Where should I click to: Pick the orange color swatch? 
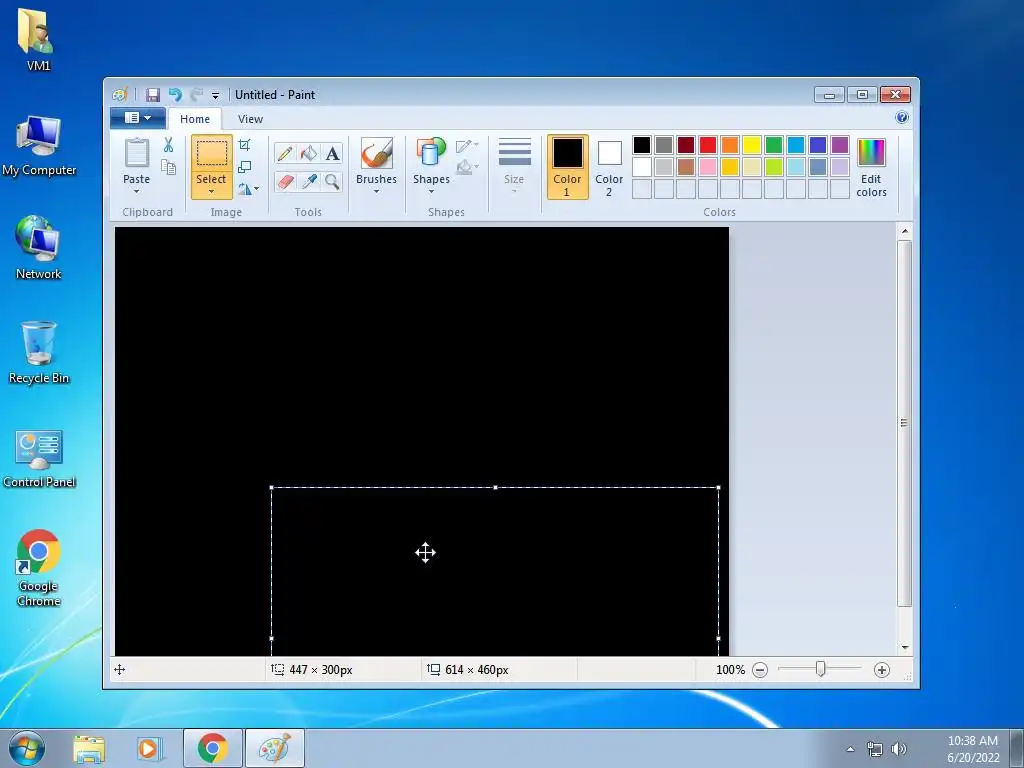tap(730, 144)
